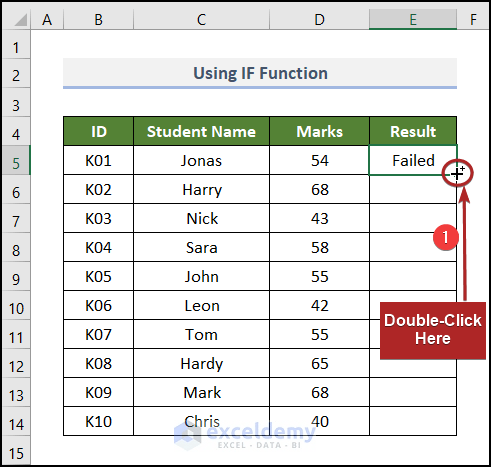This screenshot has width=491, height=467.
Task: Select row 11 header
Action: click(x=16, y=334)
